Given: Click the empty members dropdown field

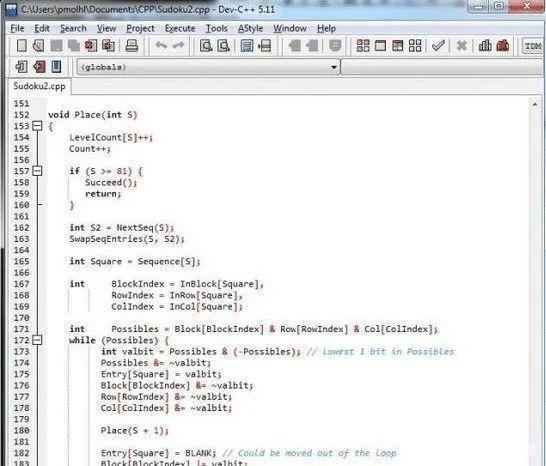Looking at the screenshot, I should (442, 67).
